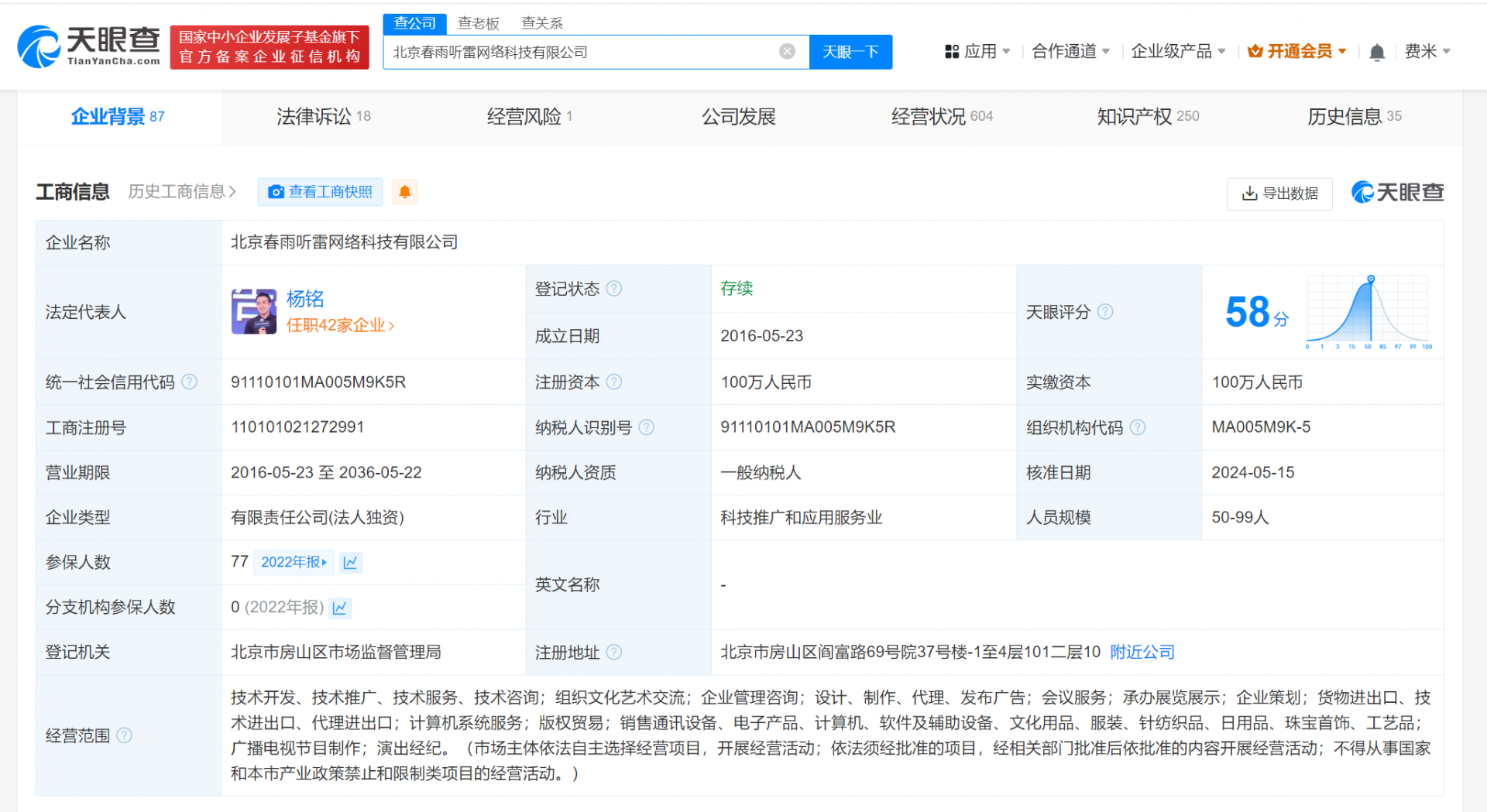Switch to the 知识产权 tab

coord(1148,117)
